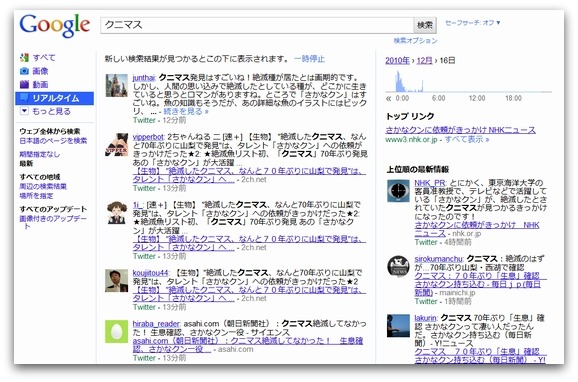The height and width of the screenshot is (382, 578).
Task: Click 6:00 mark on timeline
Action: point(438,98)
